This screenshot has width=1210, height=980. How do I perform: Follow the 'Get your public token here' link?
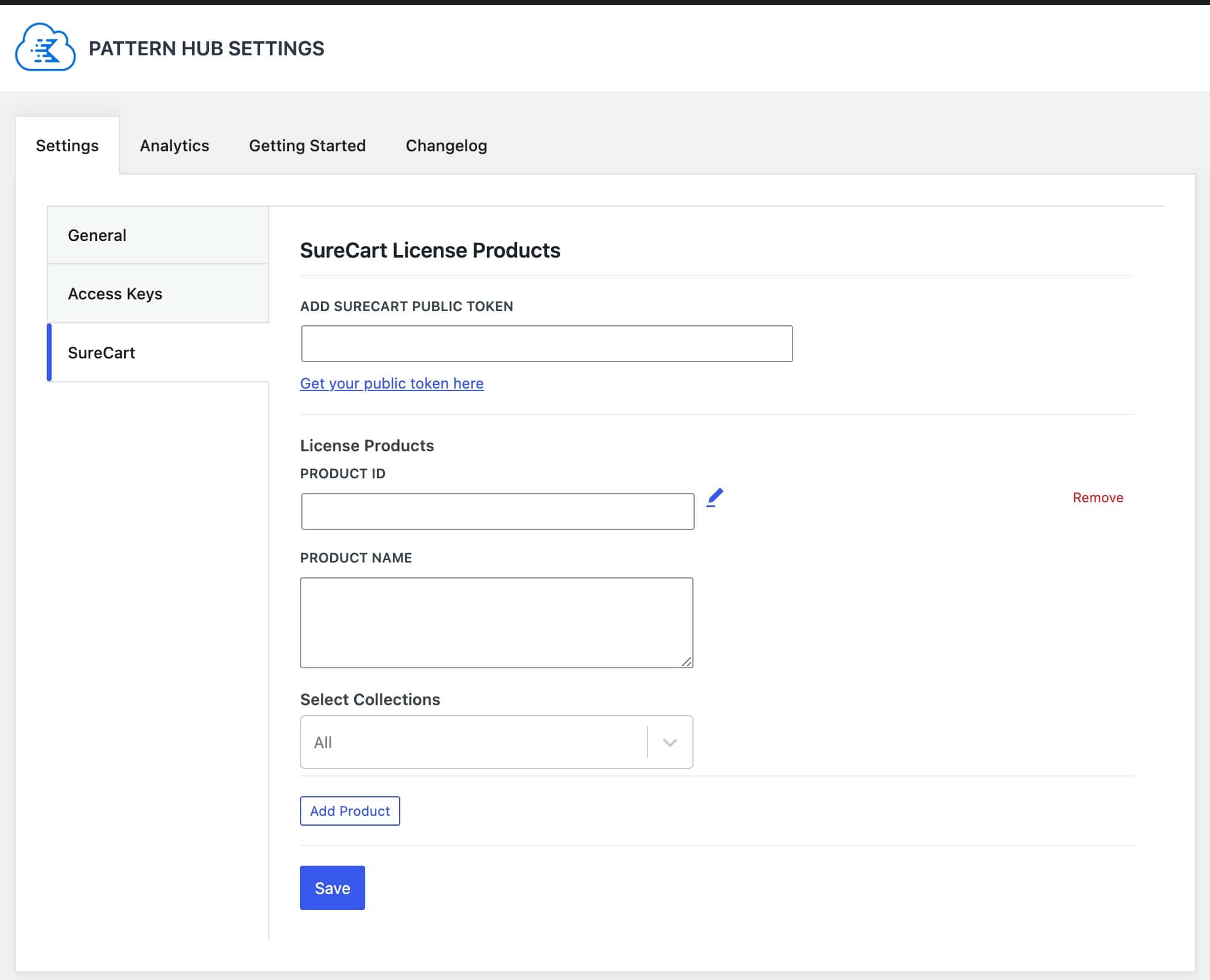pos(392,384)
